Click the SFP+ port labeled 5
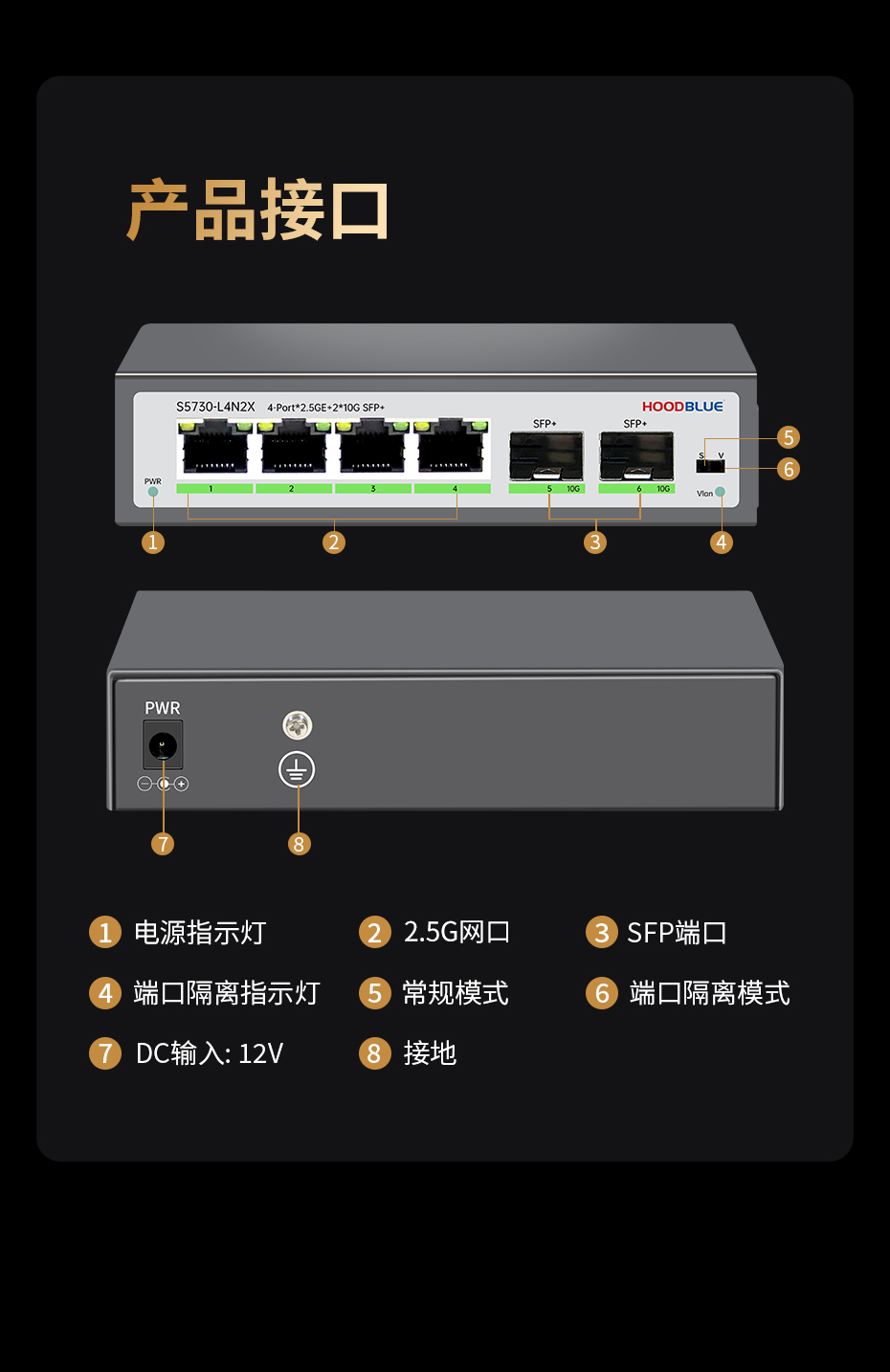Screen dimensions: 890x1372 pyautogui.click(x=546, y=456)
